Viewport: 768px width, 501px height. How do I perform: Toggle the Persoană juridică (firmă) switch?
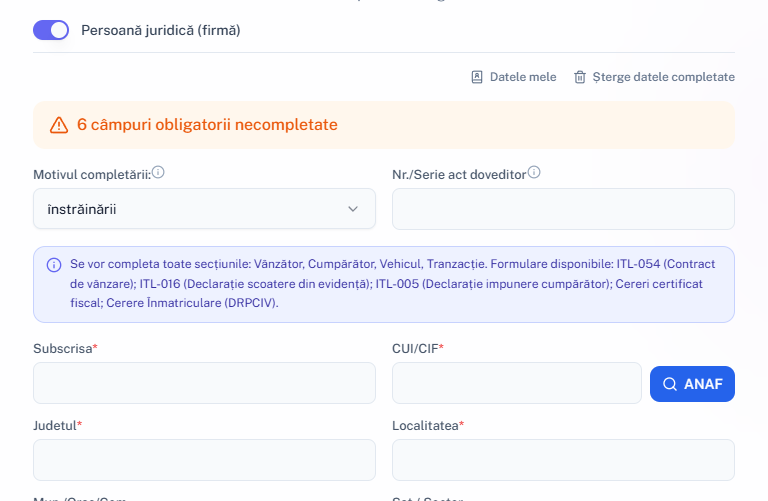click(51, 30)
